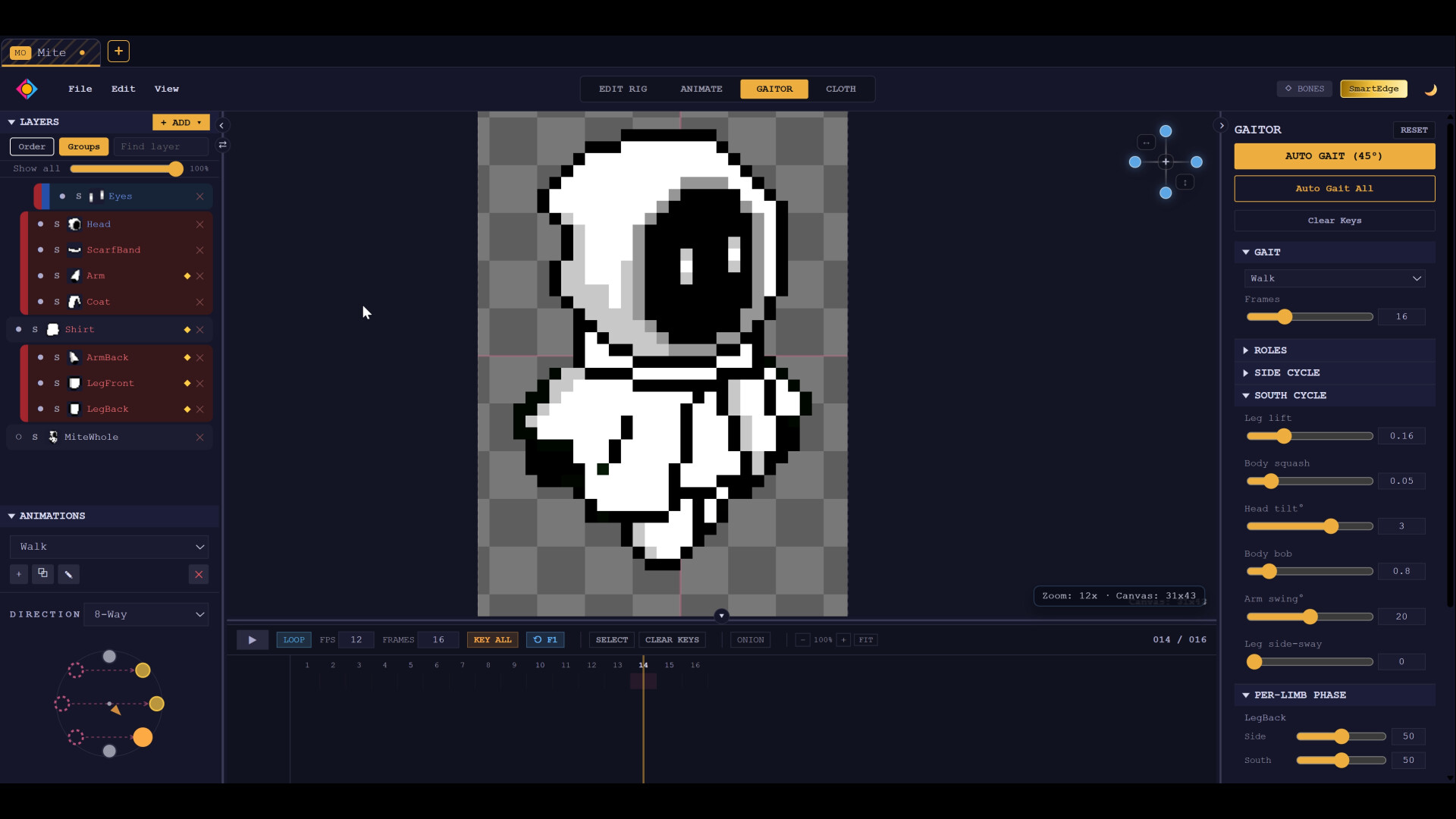This screenshot has width=1456, height=819.
Task: Toggle visibility of Shirt layer
Action: 19,330
